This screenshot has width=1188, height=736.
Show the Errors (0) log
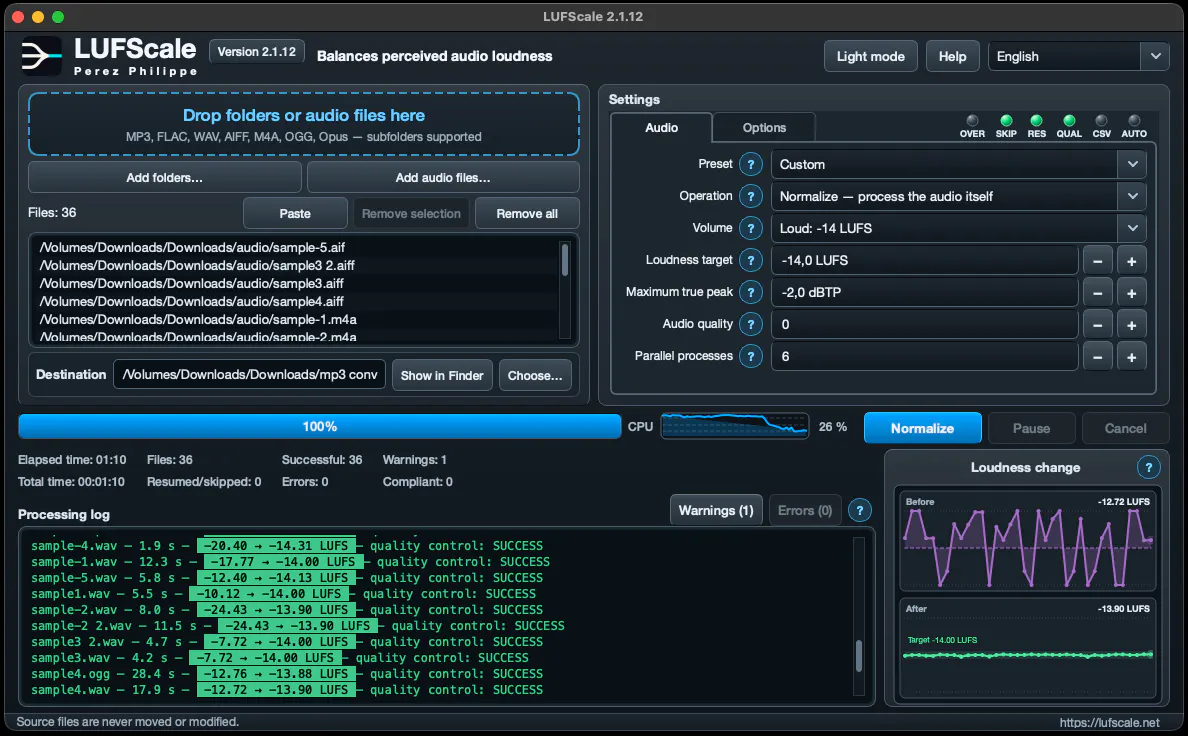[805, 511]
